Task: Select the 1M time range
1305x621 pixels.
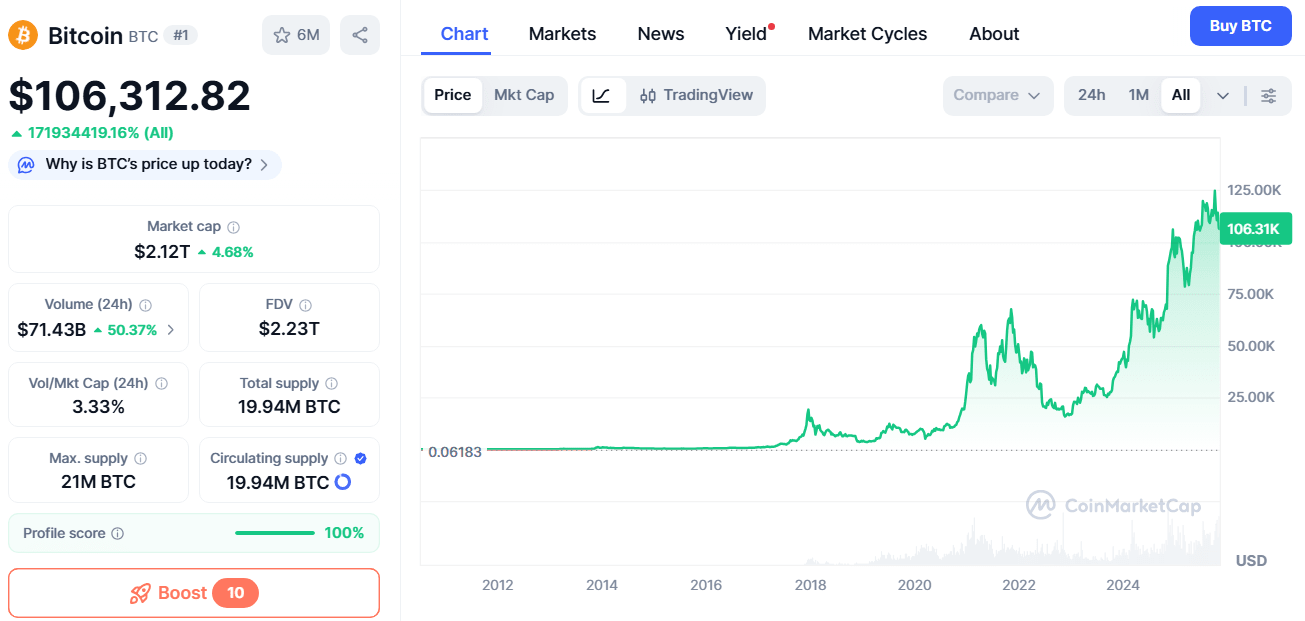Action: click(x=1138, y=96)
